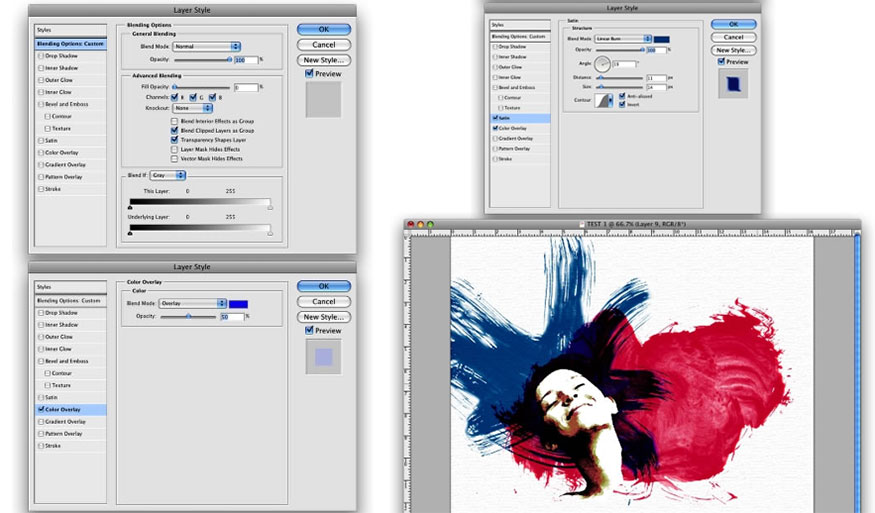This screenshot has width=875, height=513.
Task: Enable Layer Mask Hides Effects checkbox
Action: (174, 149)
